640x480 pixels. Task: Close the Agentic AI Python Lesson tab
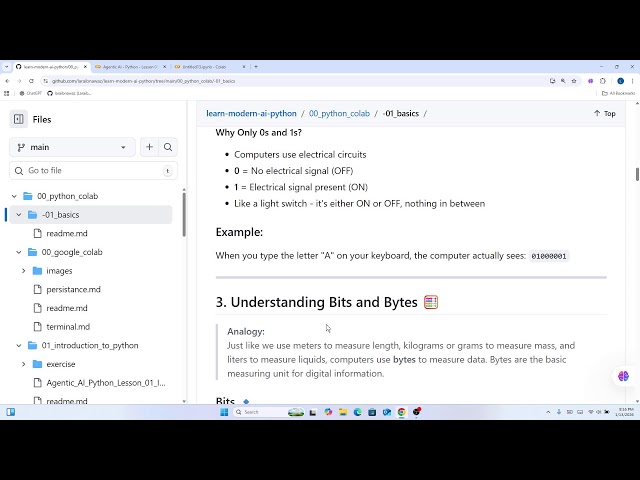[164, 67]
